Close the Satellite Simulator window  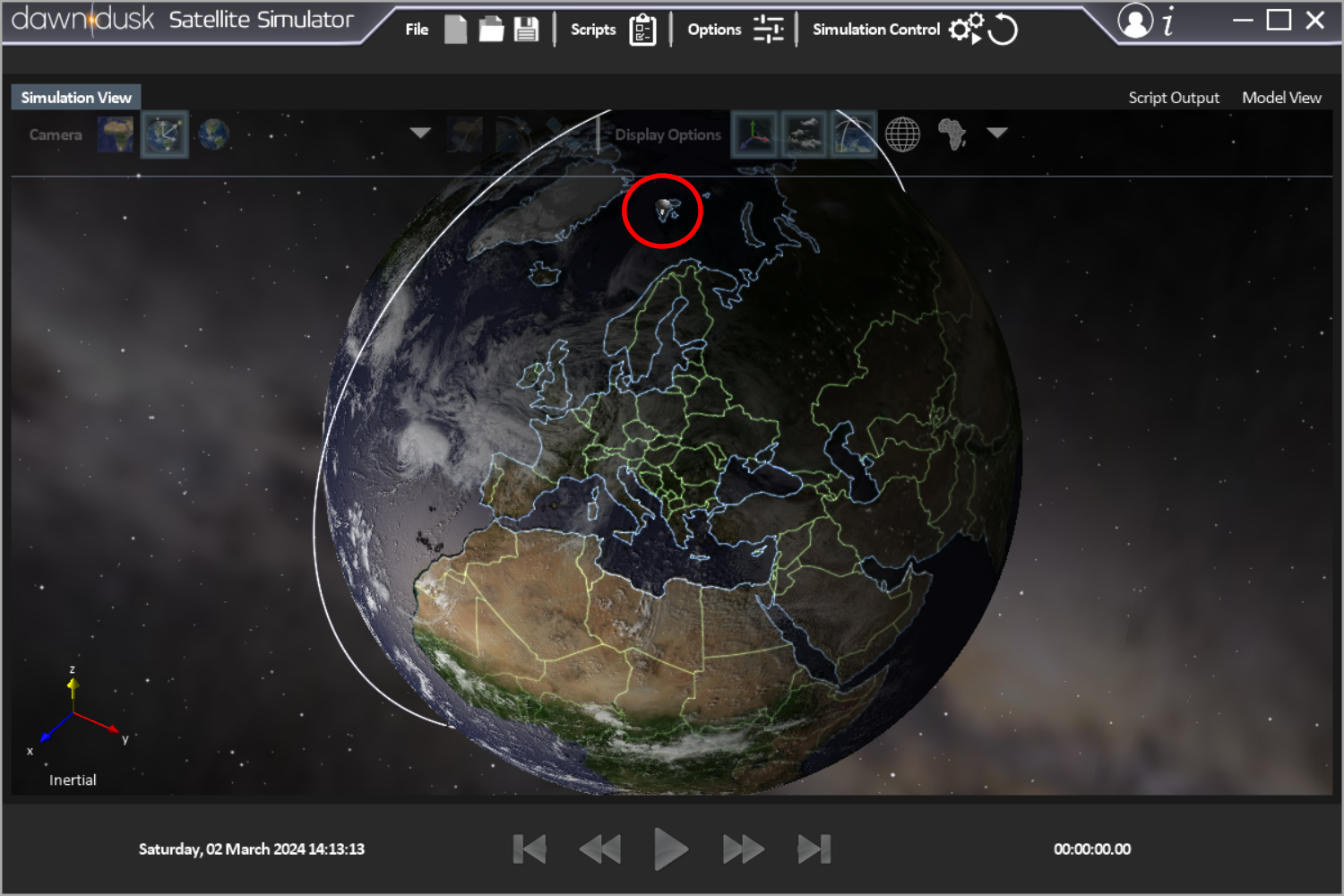[1315, 20]
